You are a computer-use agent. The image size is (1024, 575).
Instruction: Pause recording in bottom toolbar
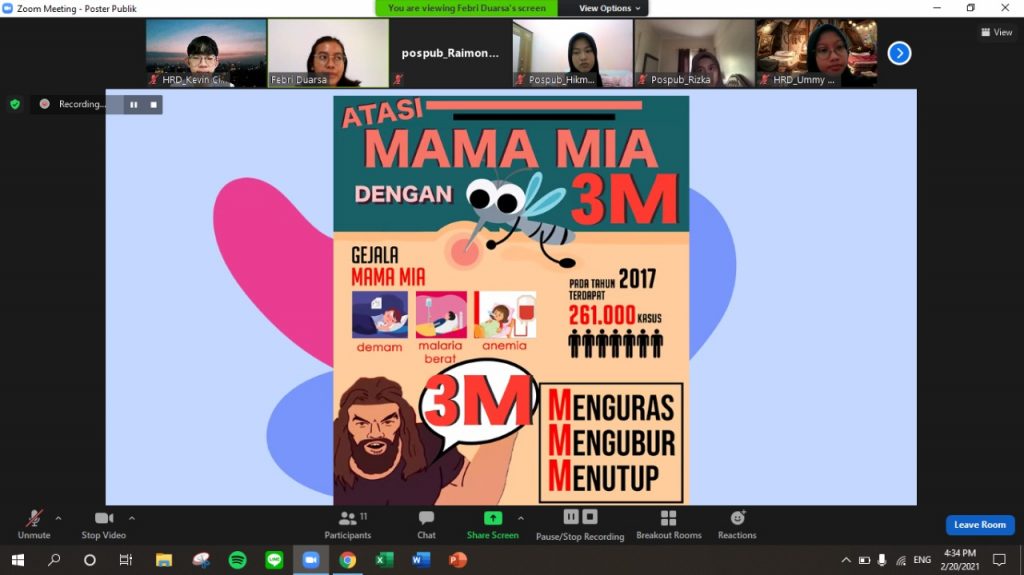click(571, 517)
